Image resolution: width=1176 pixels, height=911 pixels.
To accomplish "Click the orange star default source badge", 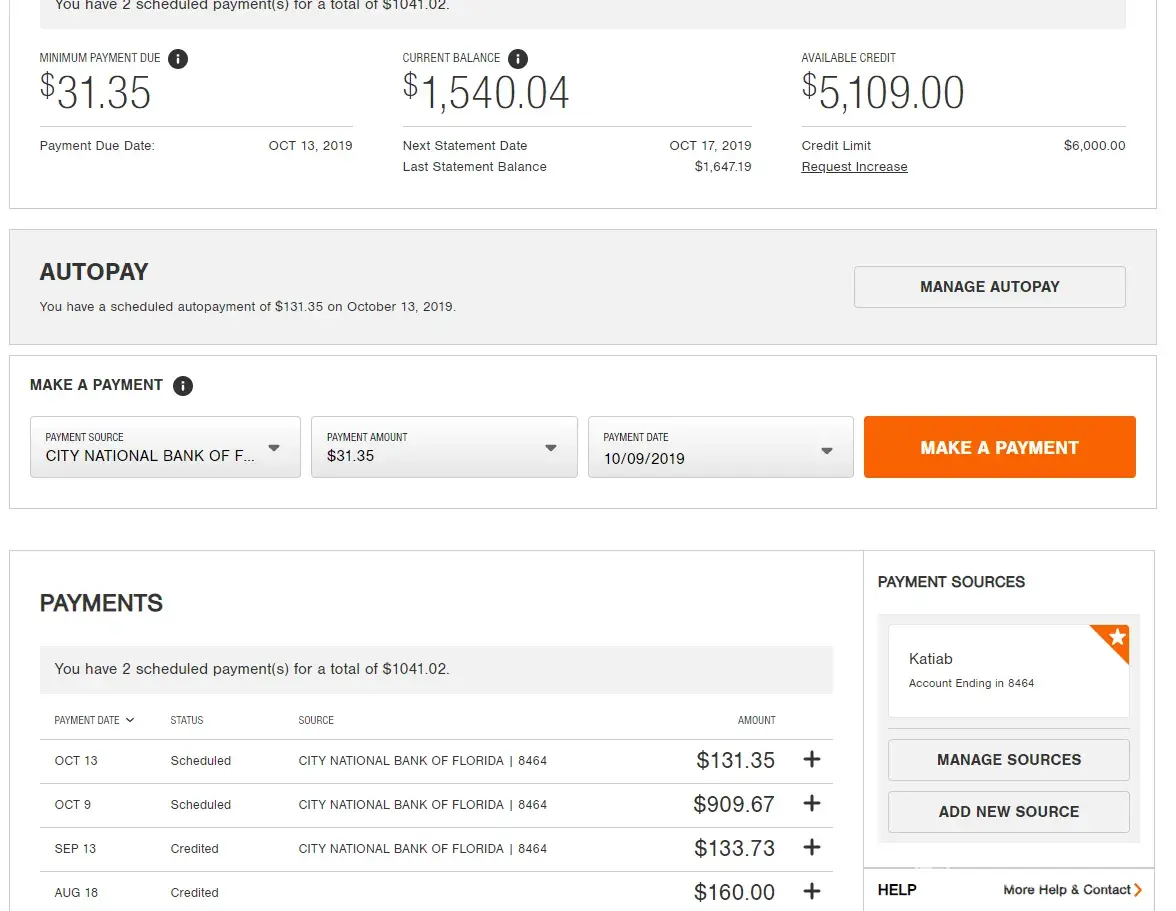I will (1115, 639).
